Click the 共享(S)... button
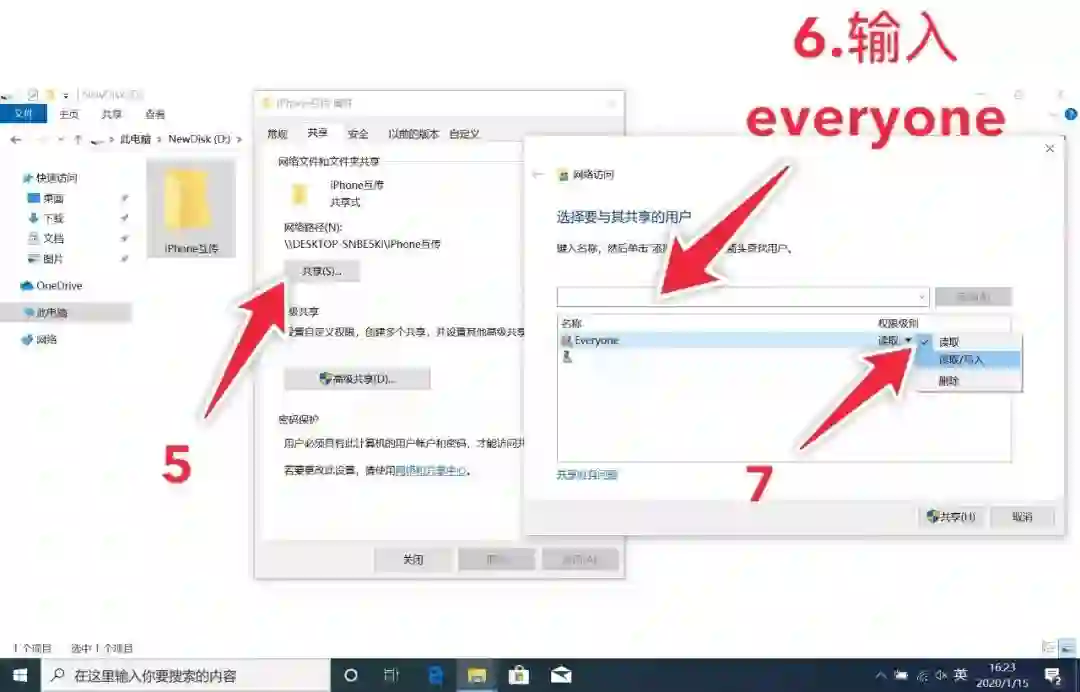The image size is (1080, 692). (322, 271)
